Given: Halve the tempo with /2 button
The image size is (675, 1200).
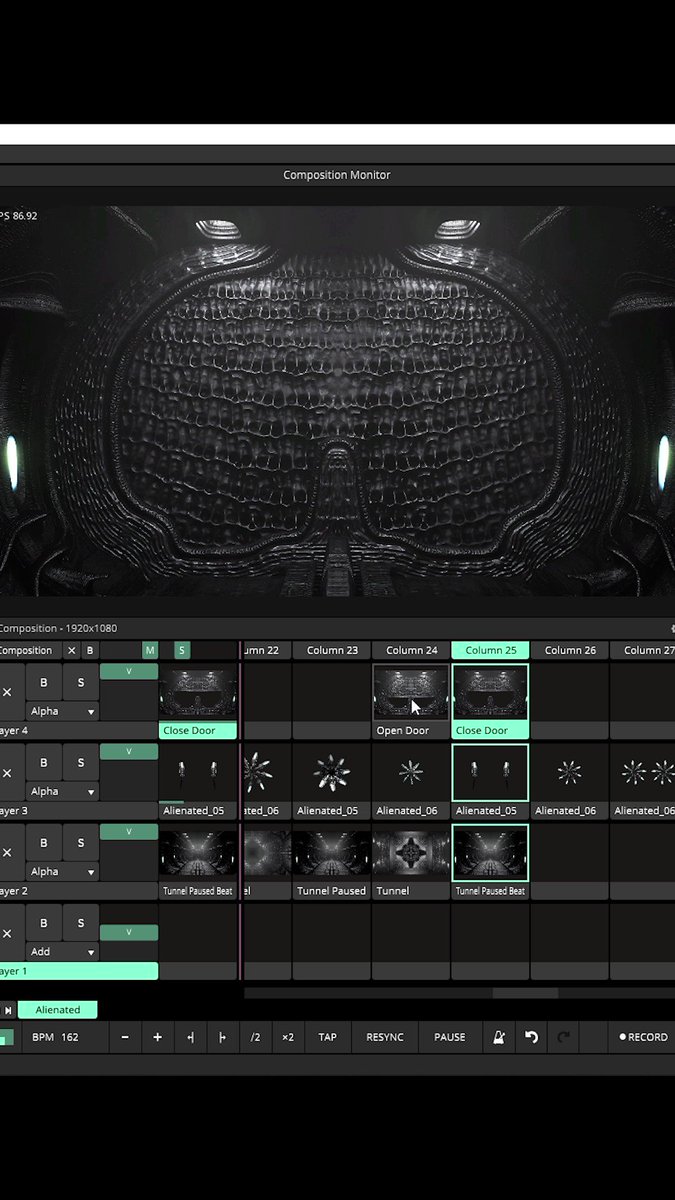Looking at the screenshot, I should 255,1037.
